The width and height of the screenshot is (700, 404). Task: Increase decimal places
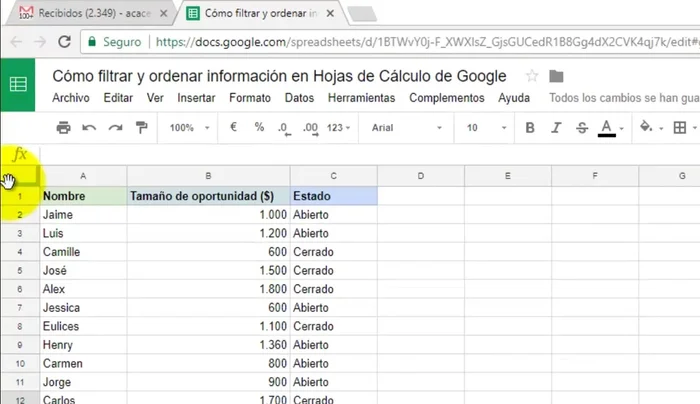coord(311,128)
